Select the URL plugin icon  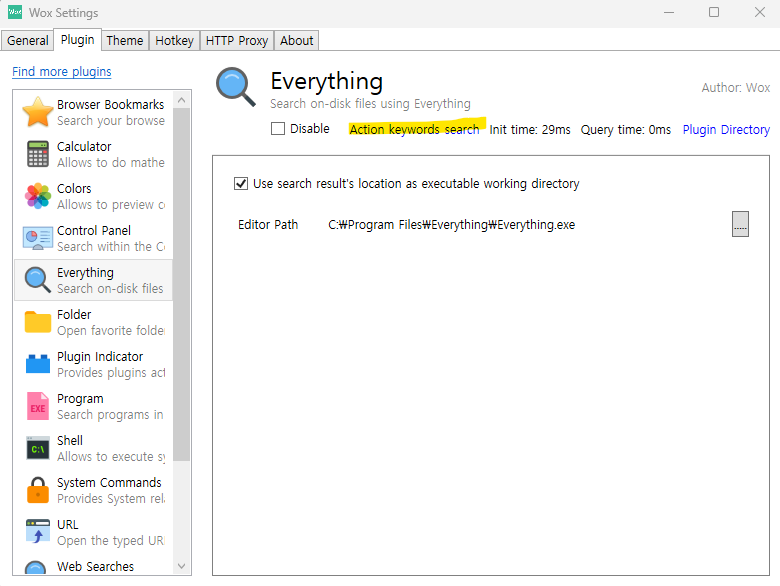click(38, 531)
